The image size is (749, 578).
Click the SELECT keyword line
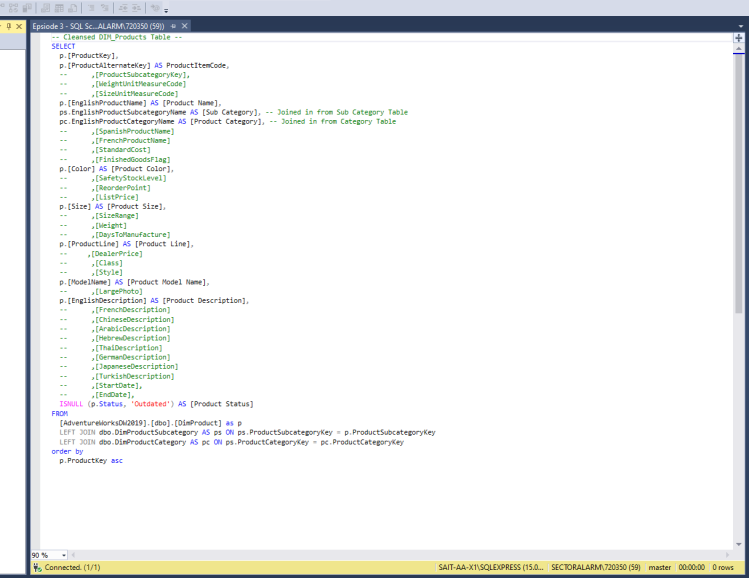(x=63, y=46)
